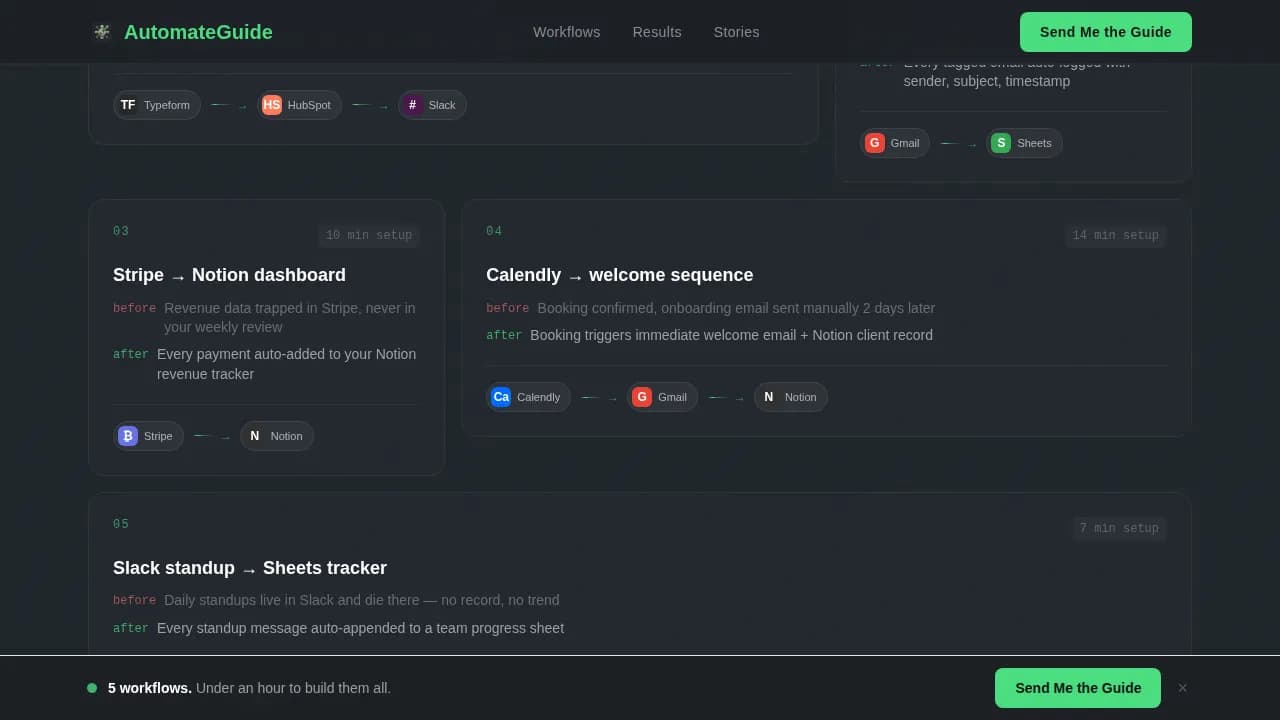
Task: Click the top Send Me the Guide button
Action: (x=1105, y=32)
